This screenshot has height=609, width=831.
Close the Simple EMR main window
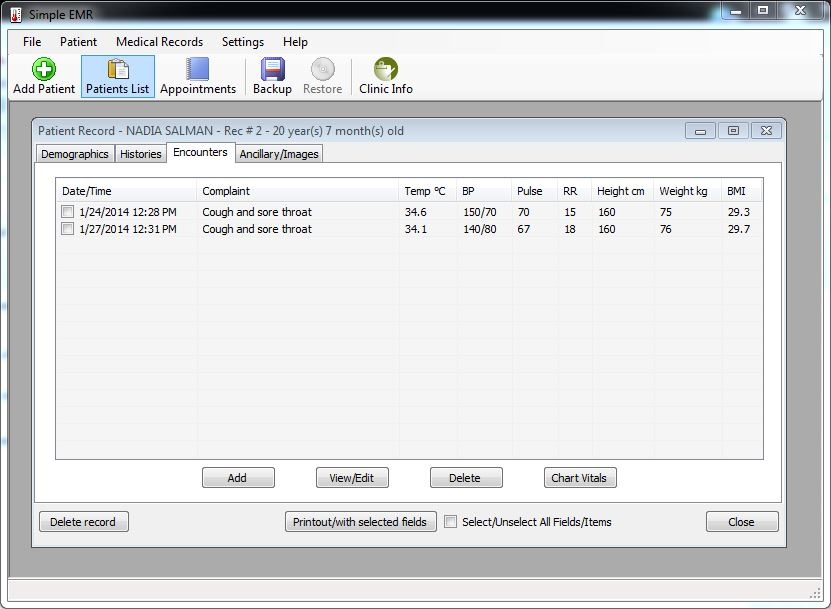[800, 11]
